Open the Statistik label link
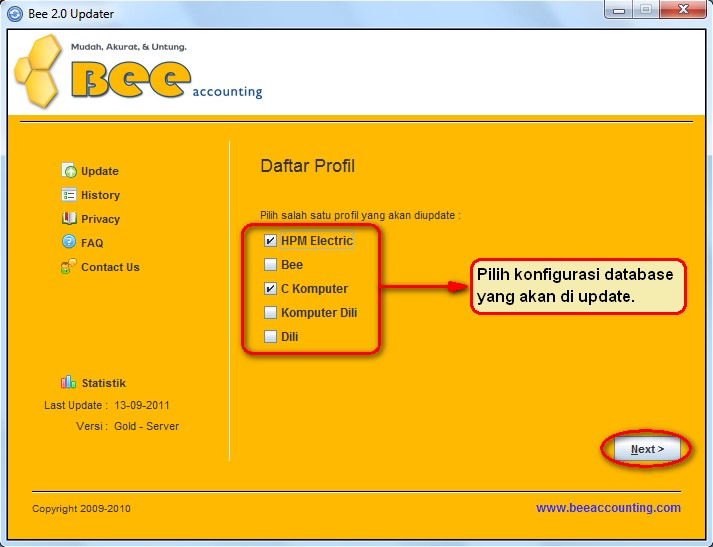713x547 pixels. [x=103, y=383]
